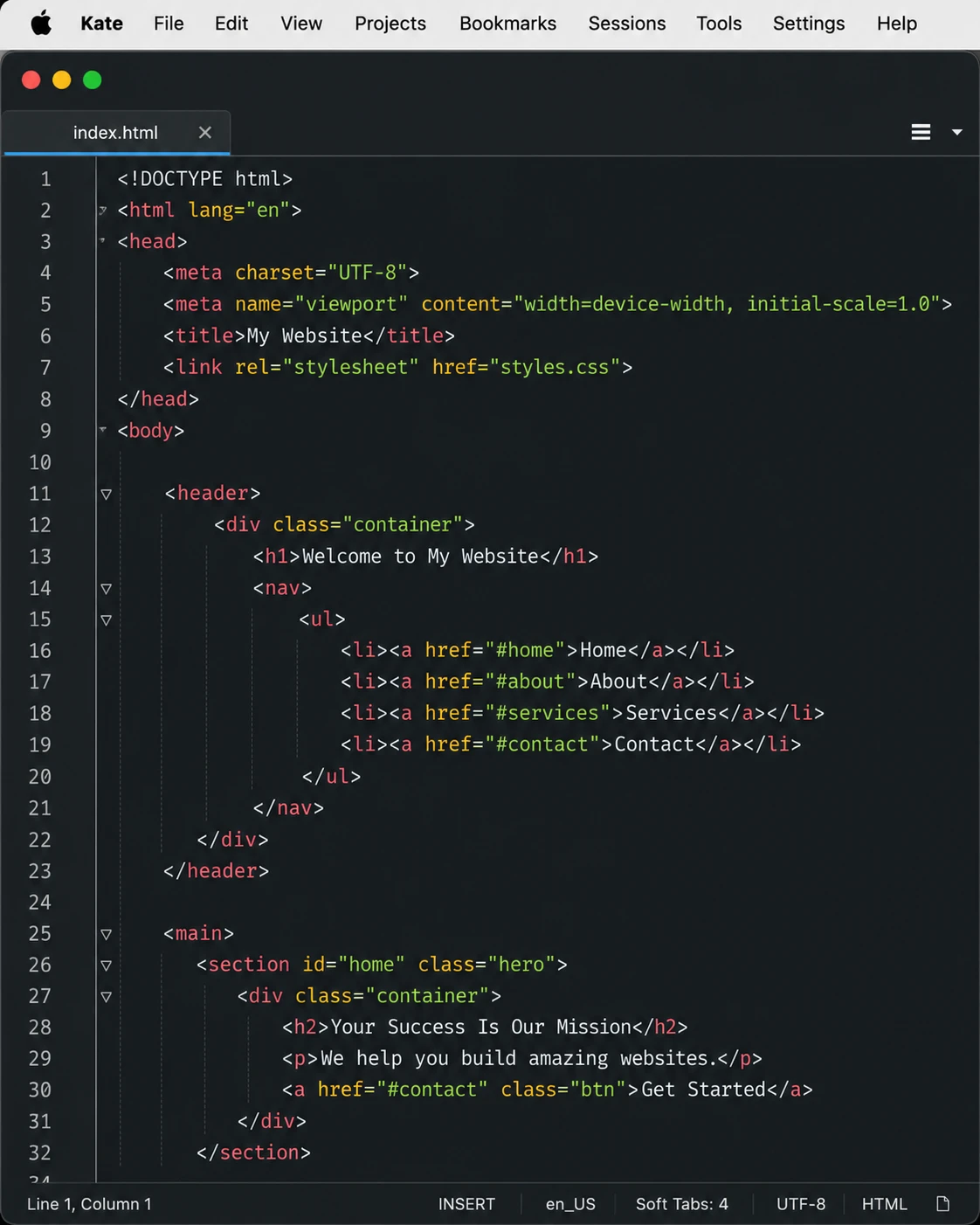Click "About" link text on line 17

point(618,682)
